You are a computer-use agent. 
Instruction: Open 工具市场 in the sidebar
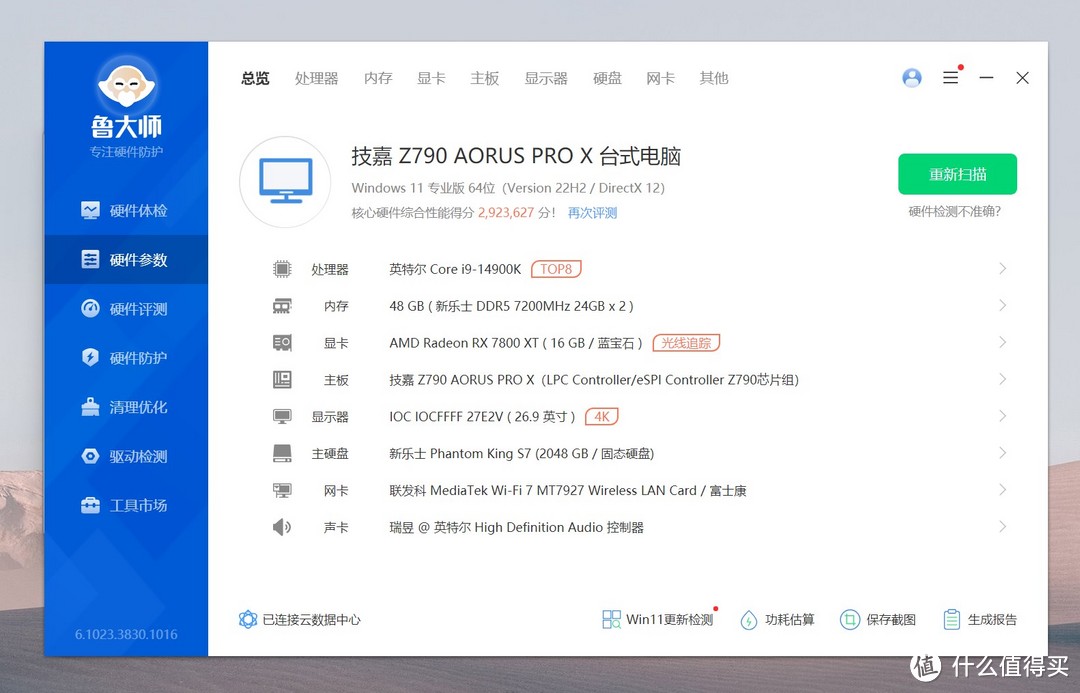(x=125, y=506)
